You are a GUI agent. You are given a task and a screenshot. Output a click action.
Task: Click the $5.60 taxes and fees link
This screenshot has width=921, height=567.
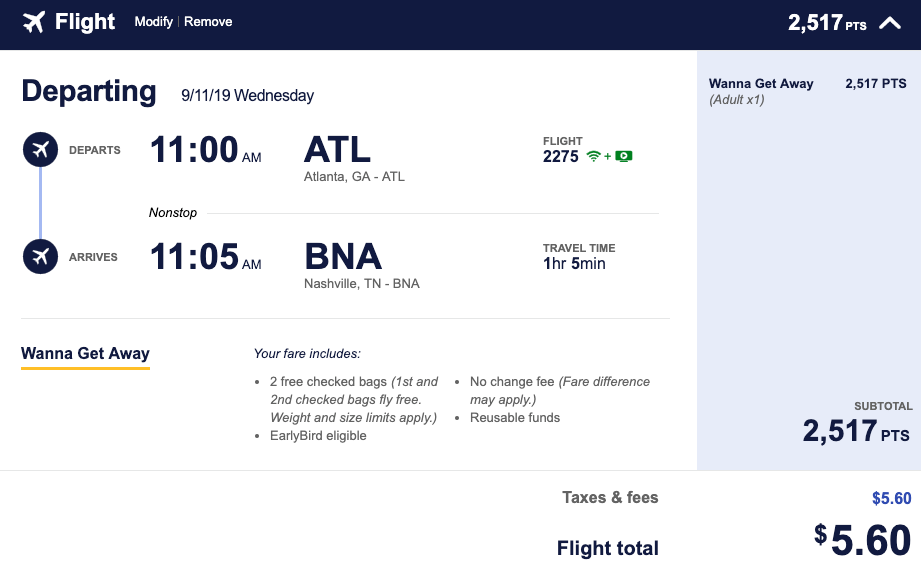click(891, 498)
